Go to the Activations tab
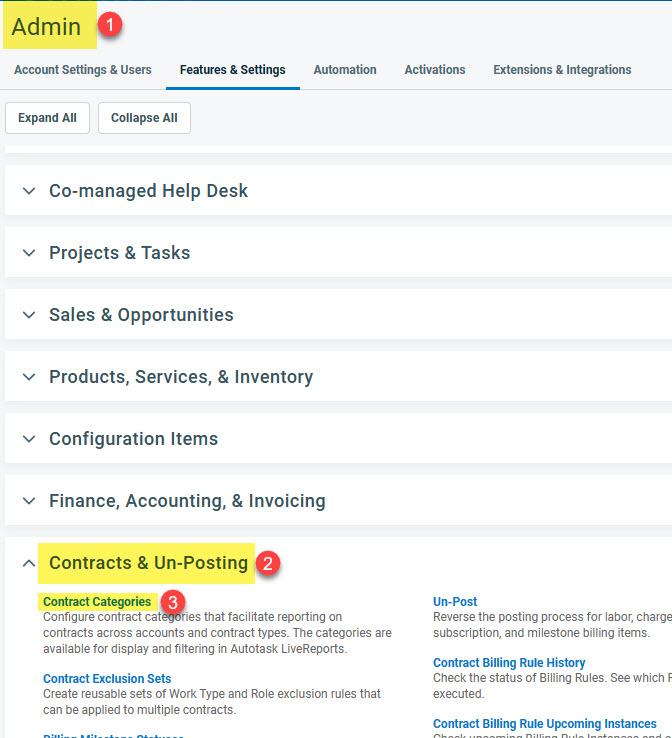 [434, 70]
